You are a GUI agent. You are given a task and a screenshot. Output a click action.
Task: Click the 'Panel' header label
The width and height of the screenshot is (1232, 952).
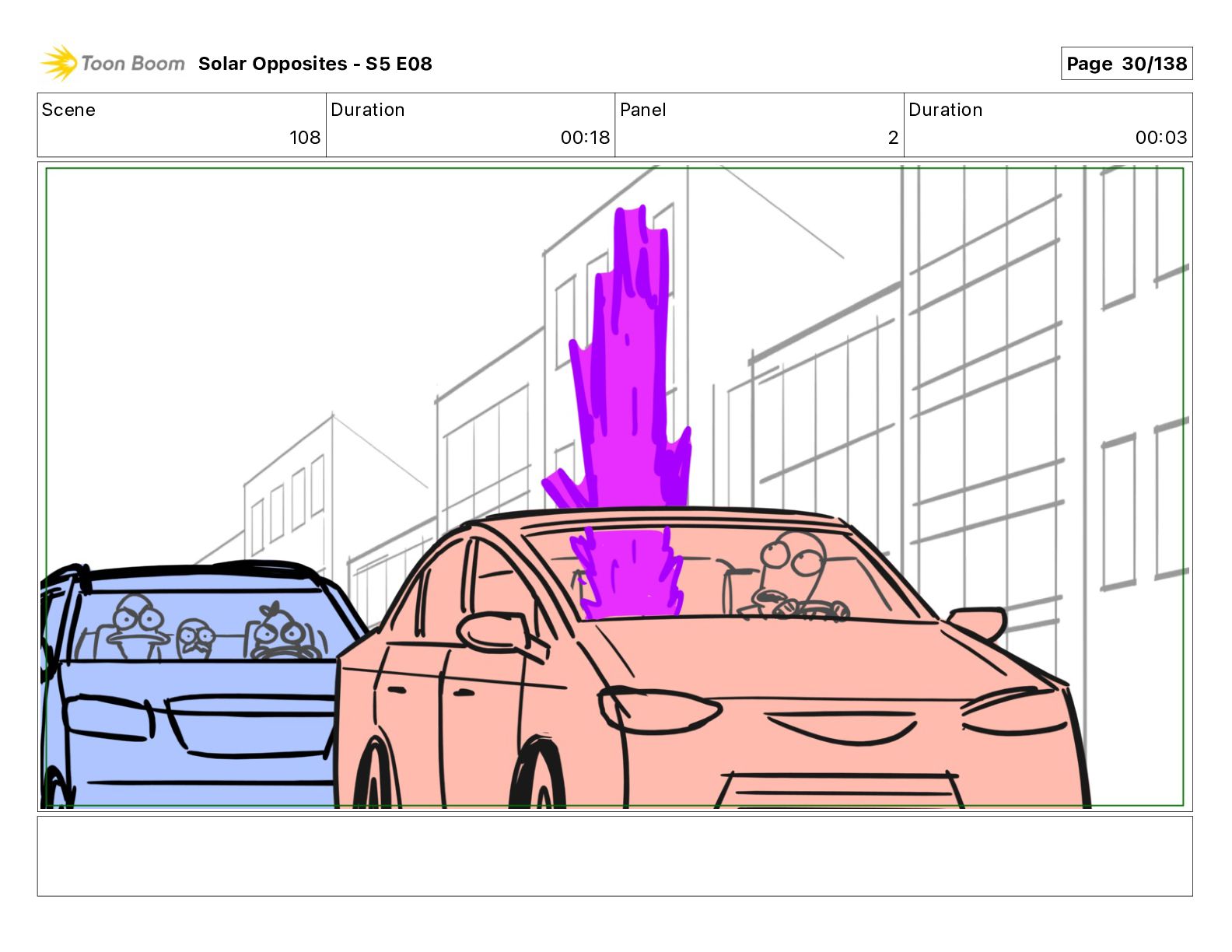coord(643,110)
